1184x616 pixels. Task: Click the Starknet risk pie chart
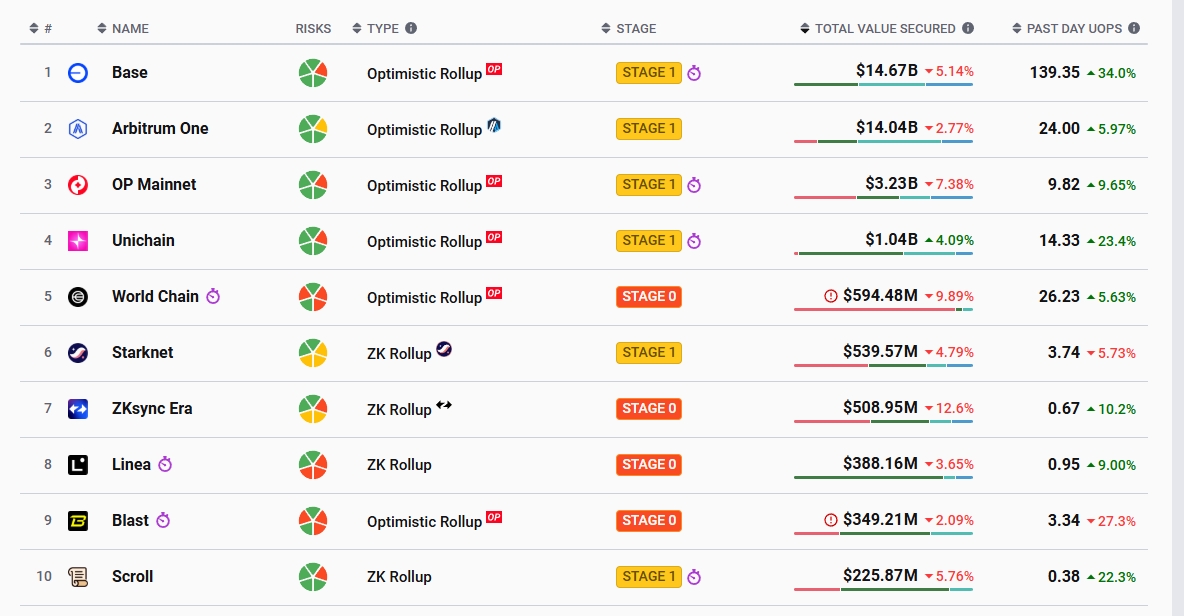313,353
